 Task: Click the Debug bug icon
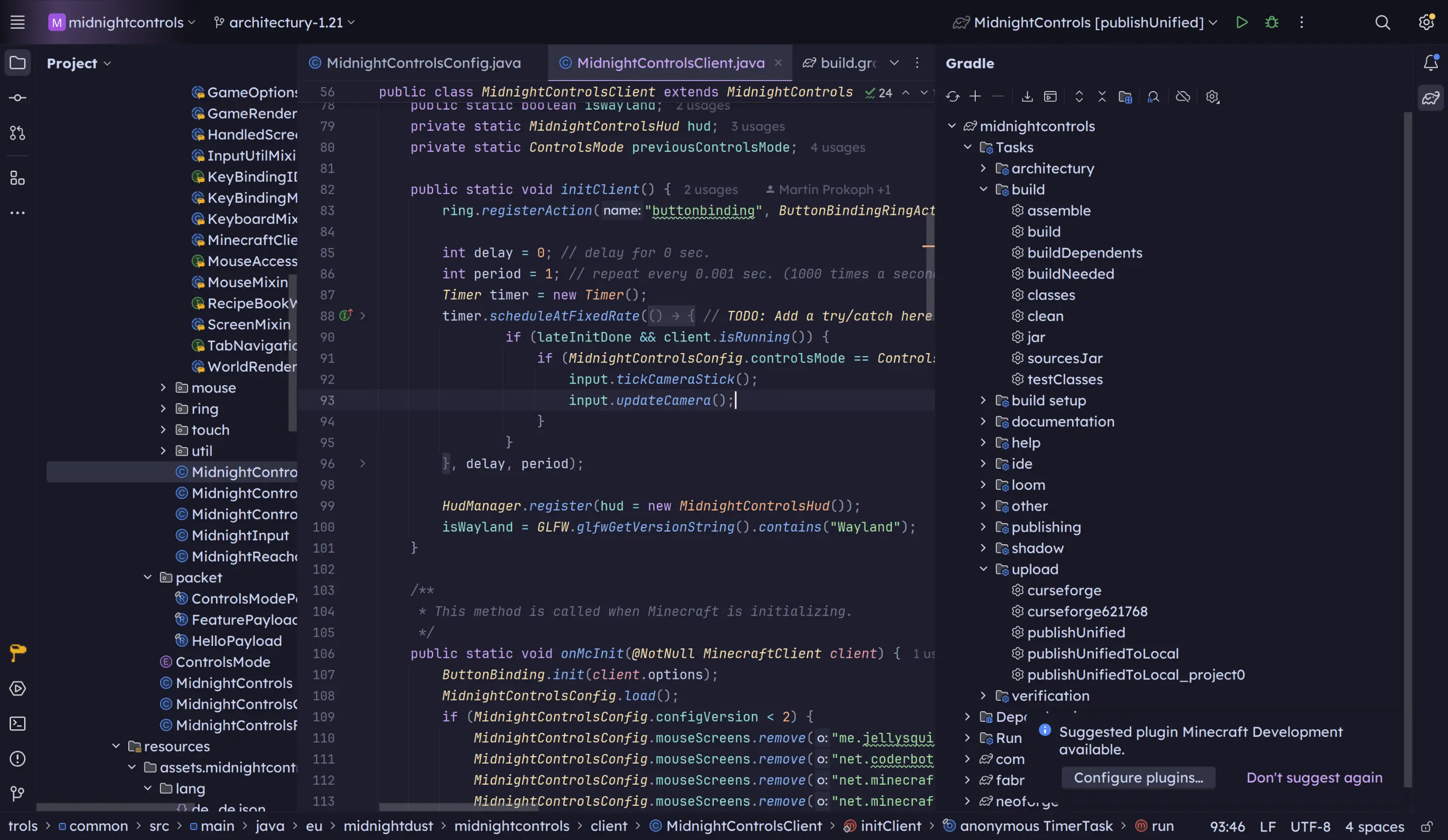[1271, 23]
